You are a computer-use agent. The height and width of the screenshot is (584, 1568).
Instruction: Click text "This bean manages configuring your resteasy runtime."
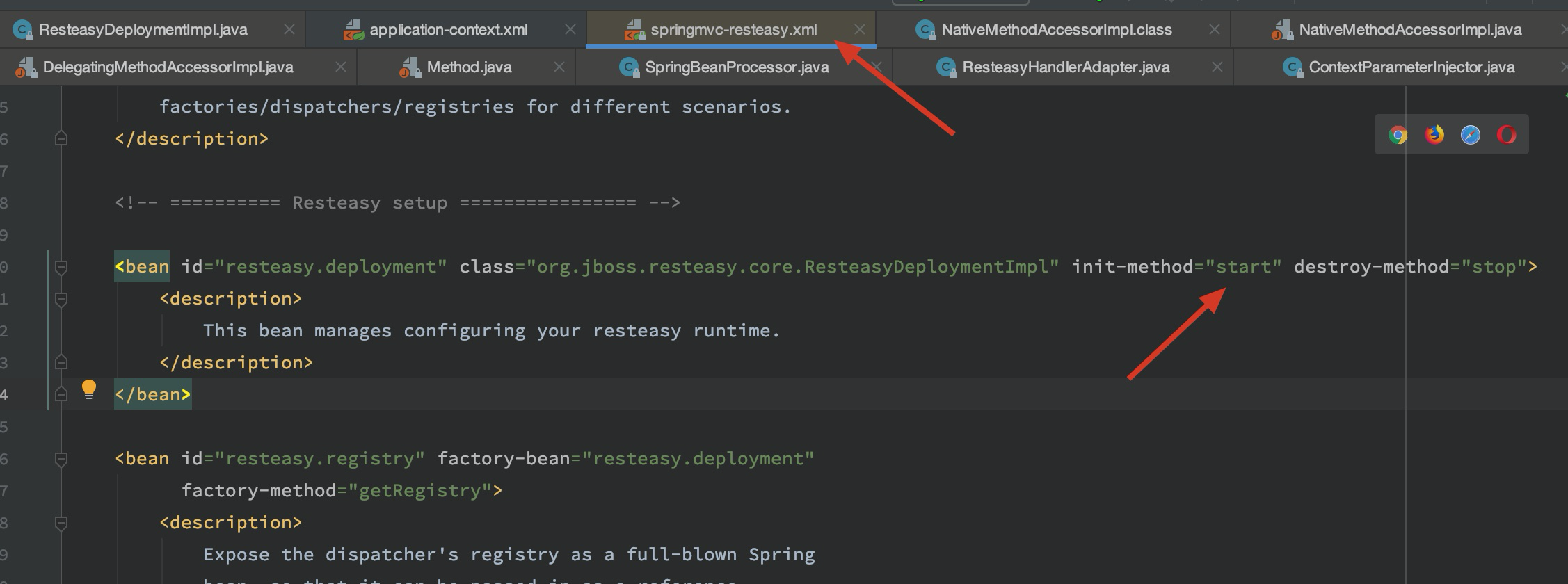(x=492, y=331)
